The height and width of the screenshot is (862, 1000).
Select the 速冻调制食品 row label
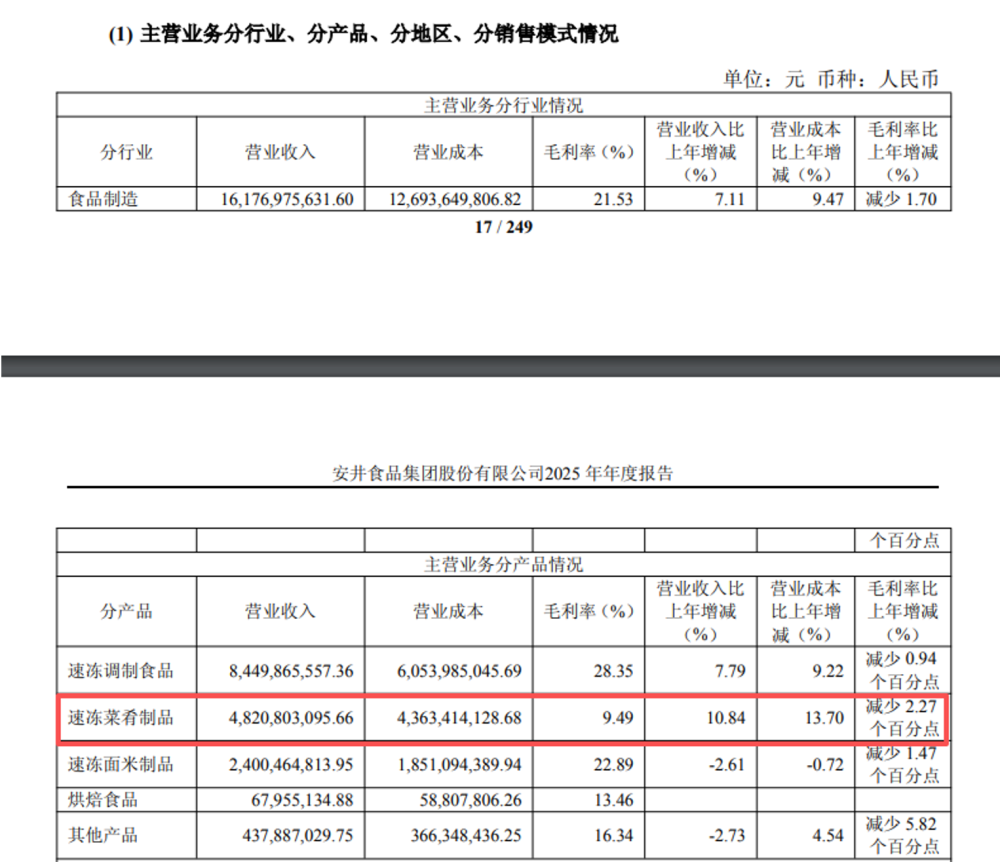tap(120, 671)
